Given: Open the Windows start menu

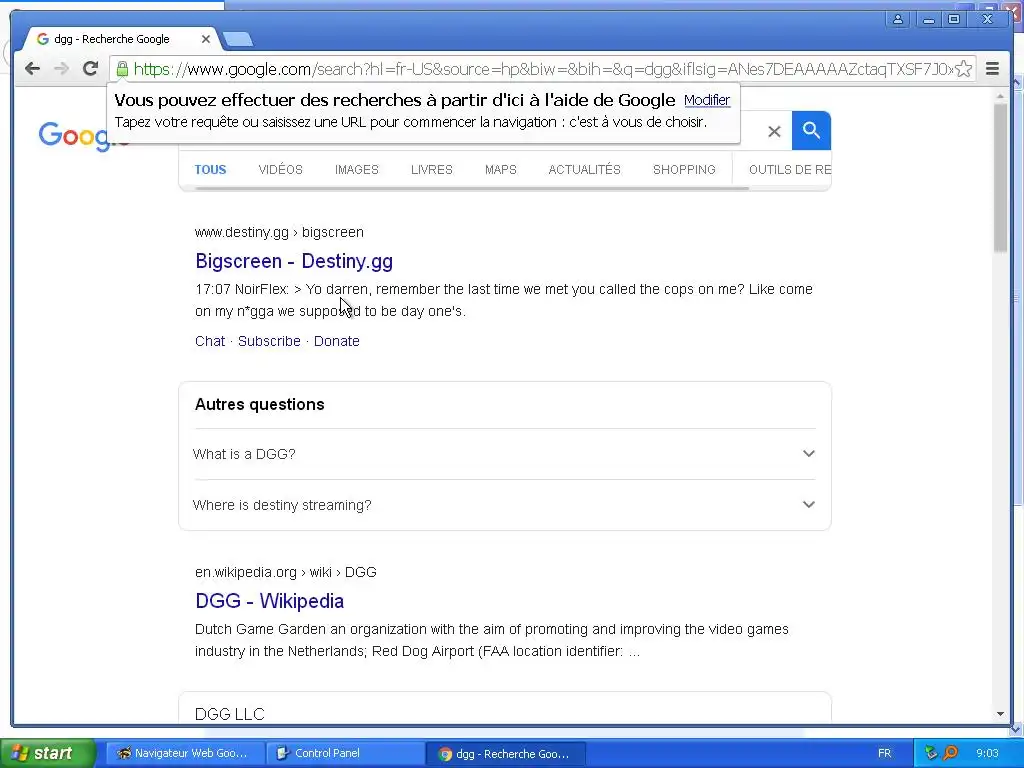Looking at the screenshot, I should point(47,753).
